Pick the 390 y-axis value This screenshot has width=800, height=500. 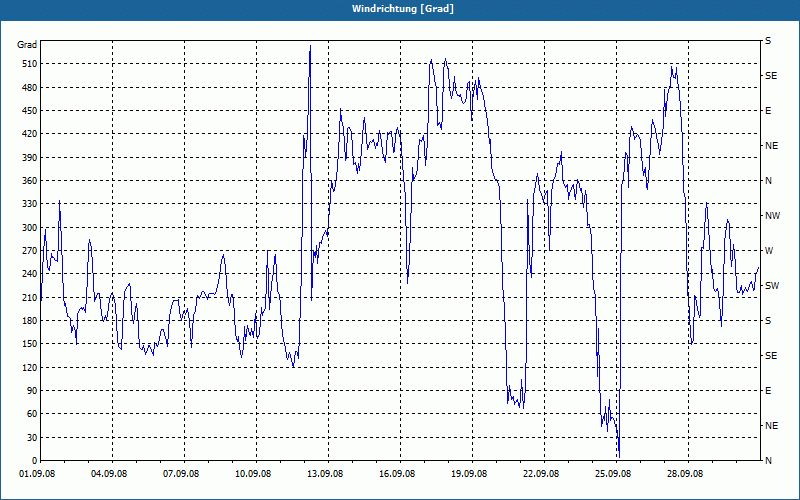point(30,158)
